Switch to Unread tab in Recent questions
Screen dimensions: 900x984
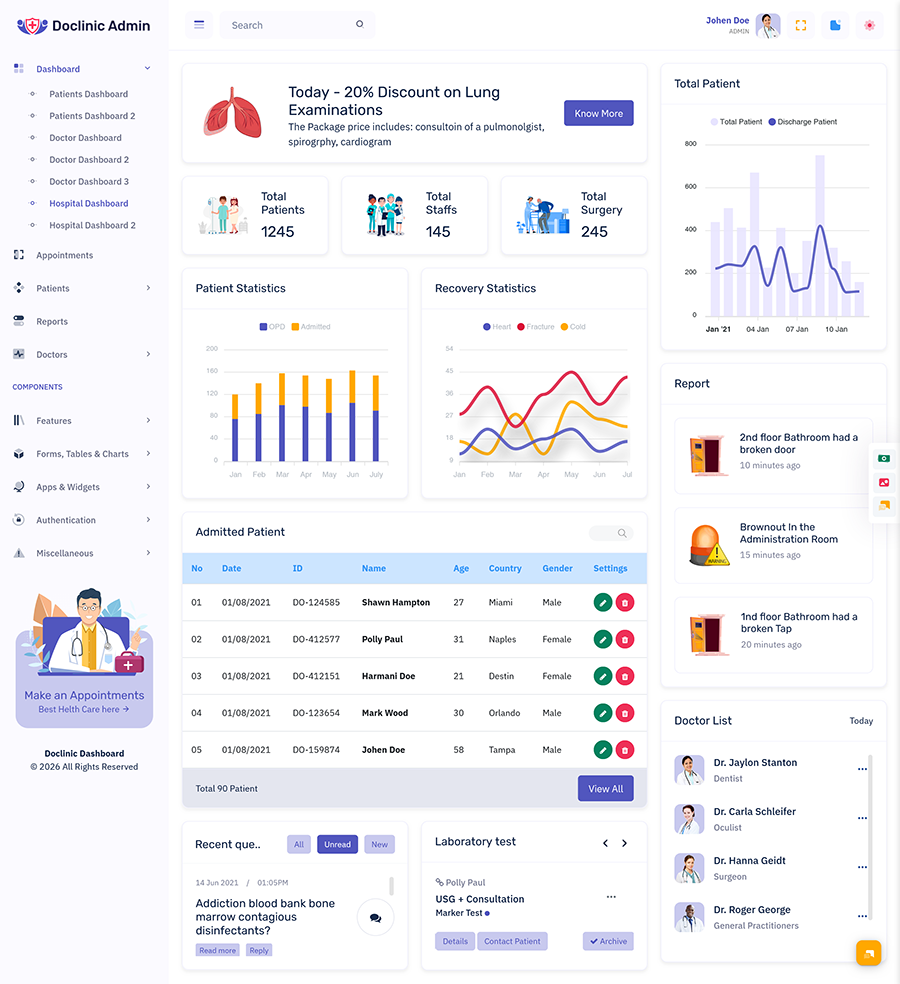(338, 844)
